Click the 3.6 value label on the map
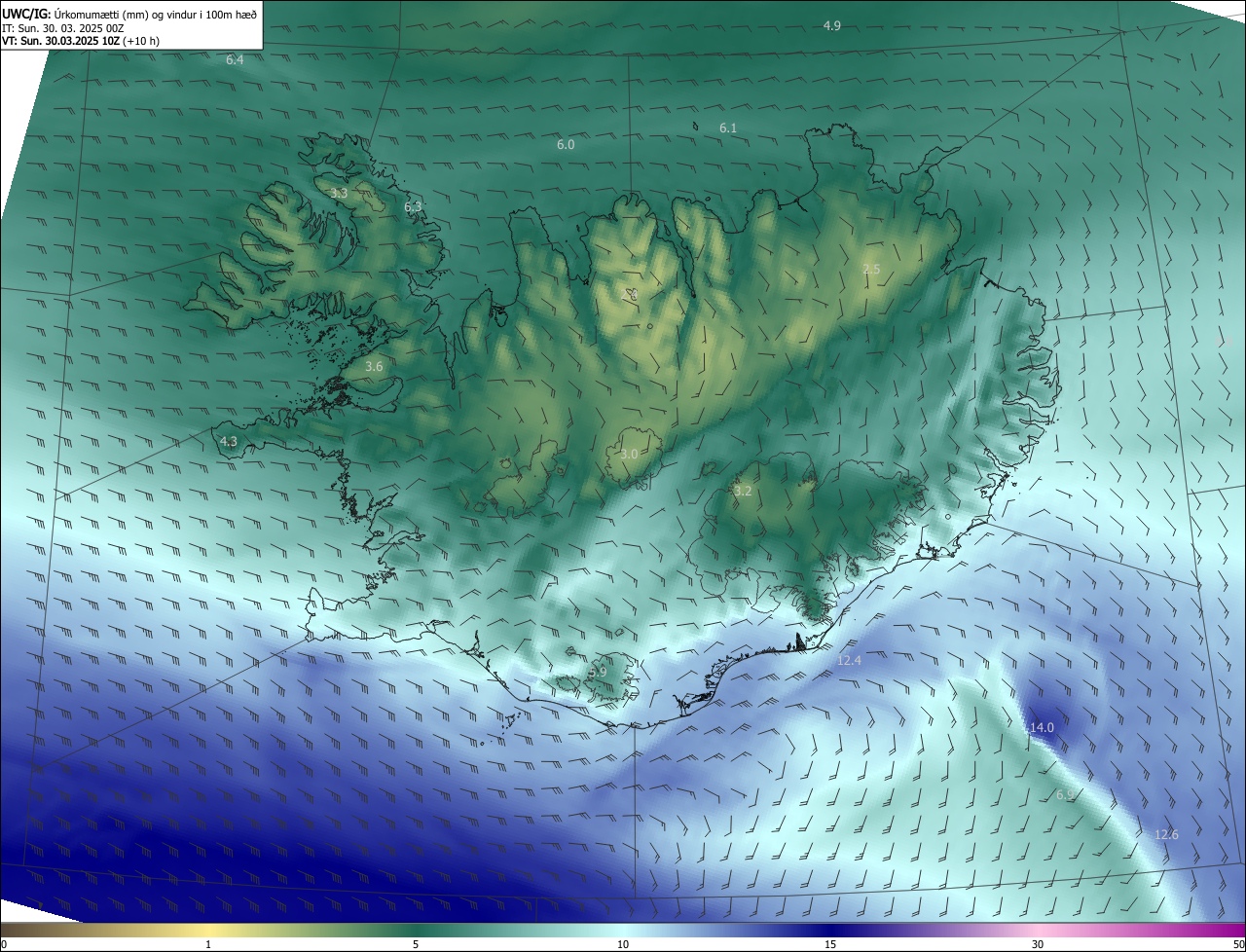The height and width of the screenshot is (952, 1246). click(374, 366)
